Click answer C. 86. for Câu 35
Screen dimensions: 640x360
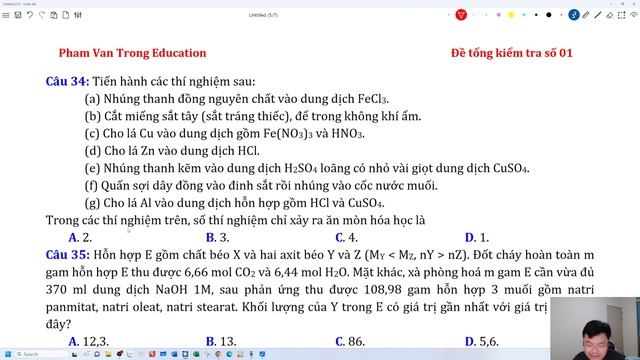(x=350, y=341)
